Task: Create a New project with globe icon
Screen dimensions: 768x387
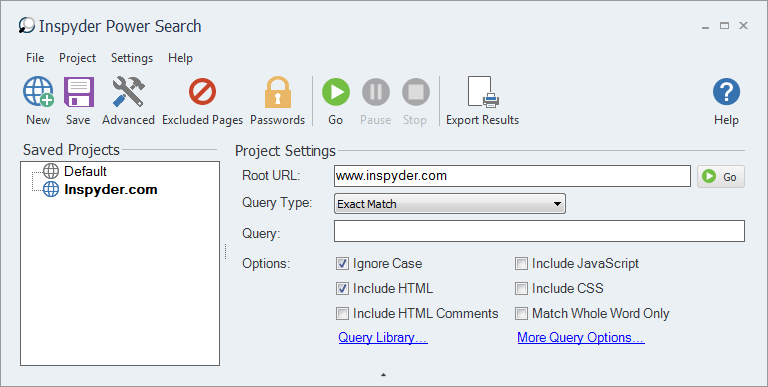Action: [38, 101]
